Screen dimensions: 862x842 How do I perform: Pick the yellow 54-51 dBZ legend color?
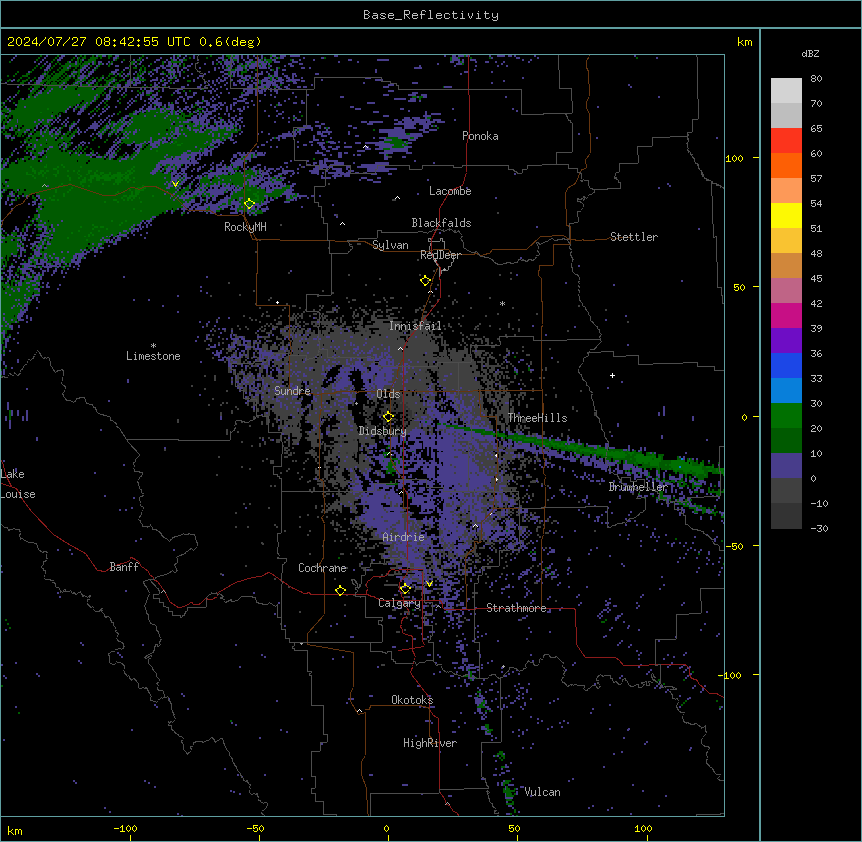coord(786,215)
